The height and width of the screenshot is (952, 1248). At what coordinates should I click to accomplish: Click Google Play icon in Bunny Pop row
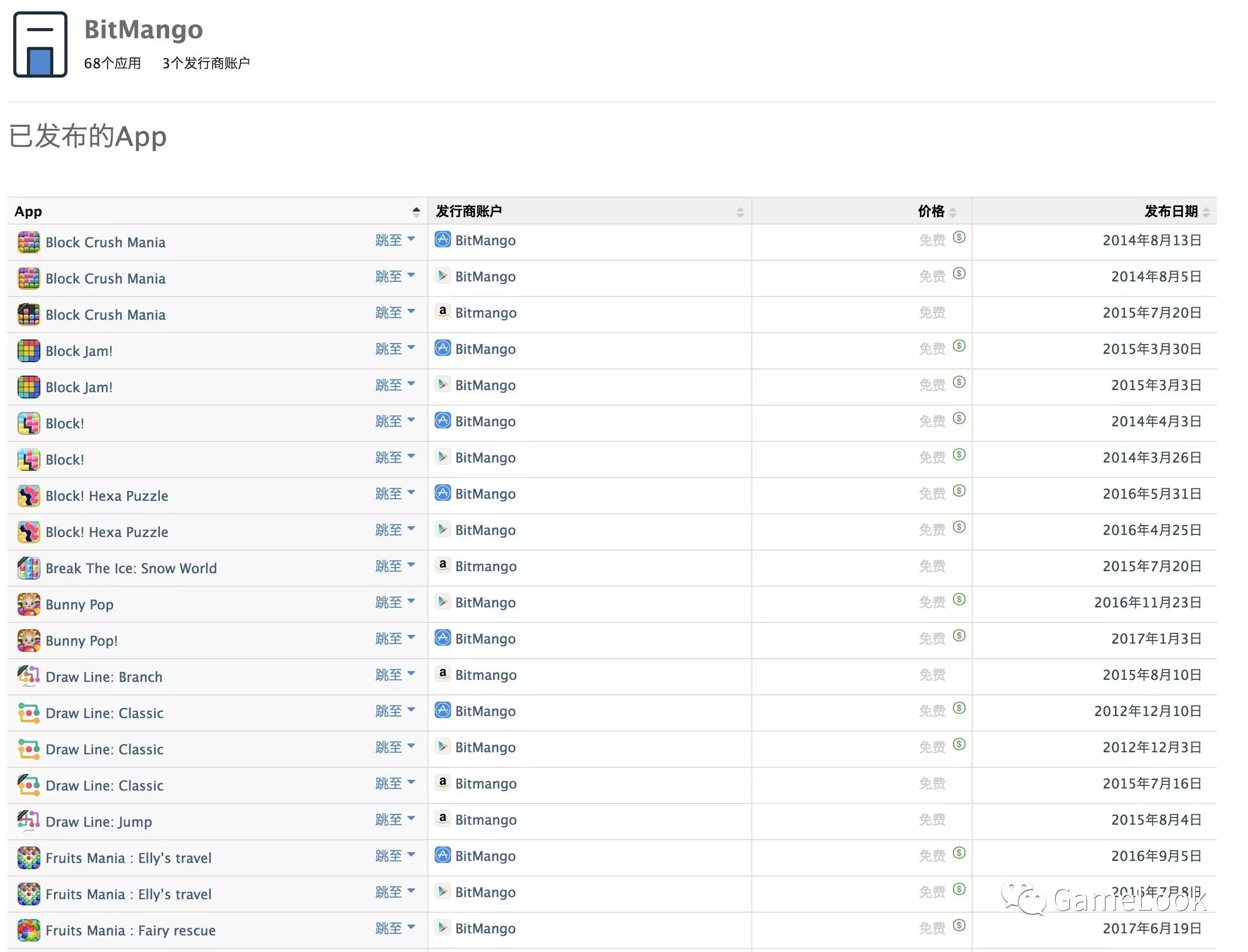pos(442,602)
